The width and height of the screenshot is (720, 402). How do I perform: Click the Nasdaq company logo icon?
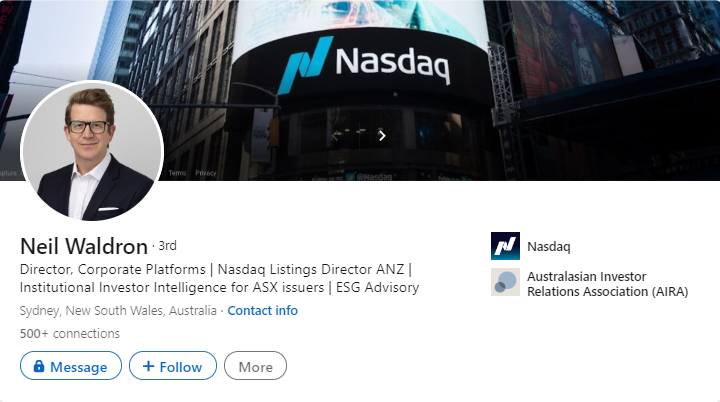click(x=505, y=246)
